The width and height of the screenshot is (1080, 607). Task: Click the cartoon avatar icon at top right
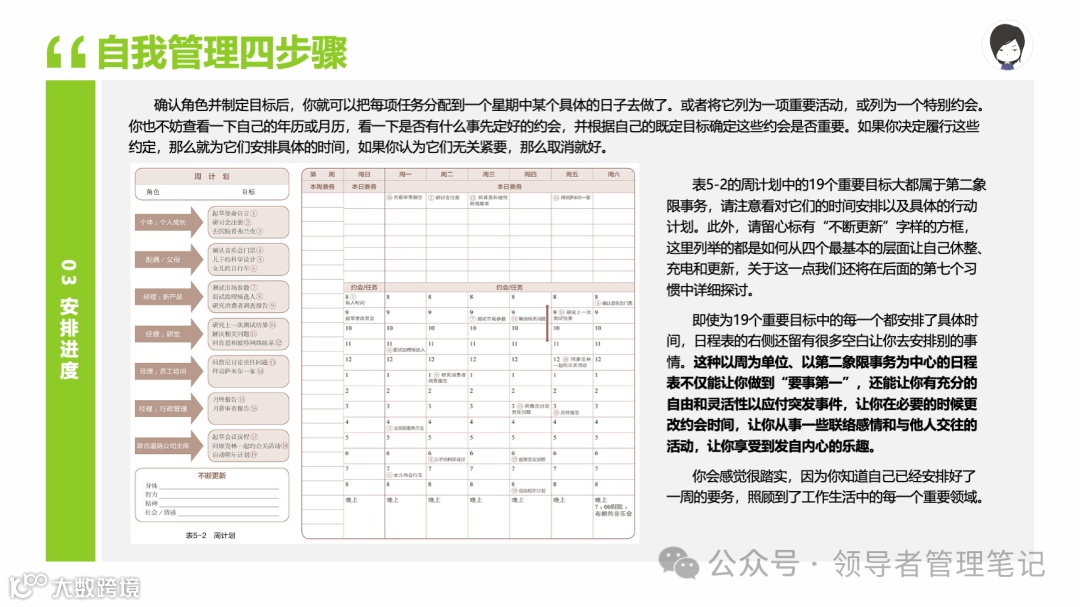click(1007, 46)
